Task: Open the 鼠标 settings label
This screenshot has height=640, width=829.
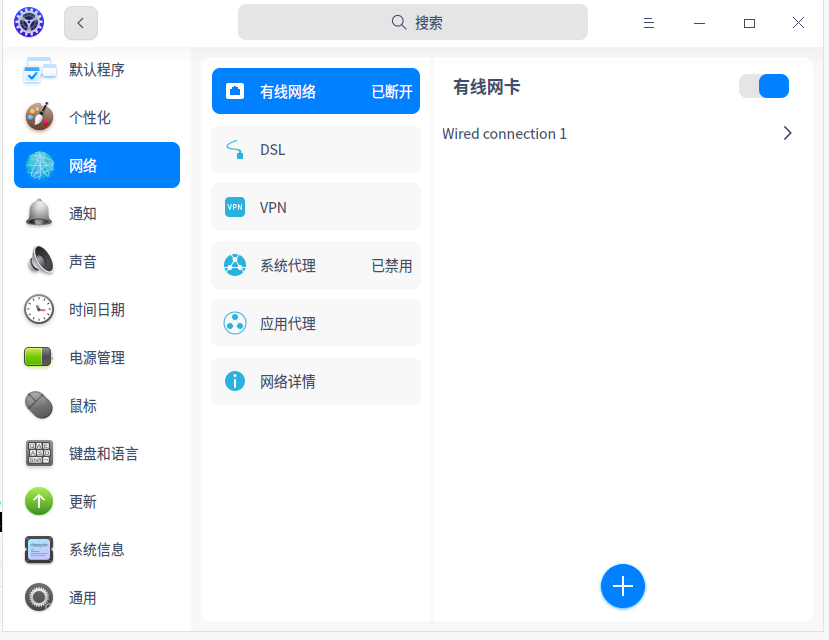Action: point(83,406)
